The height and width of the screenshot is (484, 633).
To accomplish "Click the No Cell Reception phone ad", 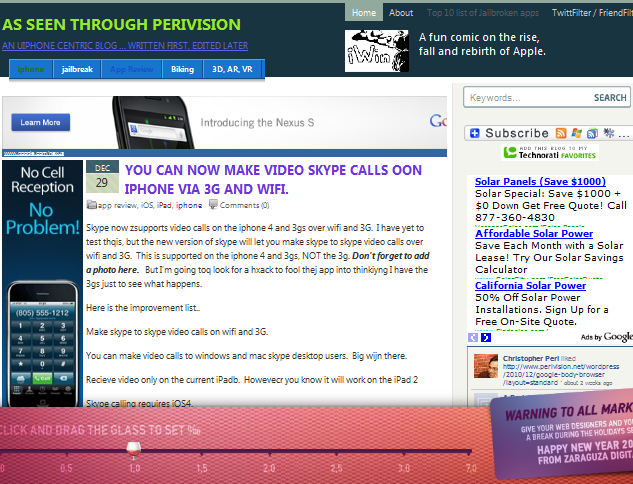I will point(42,283).
